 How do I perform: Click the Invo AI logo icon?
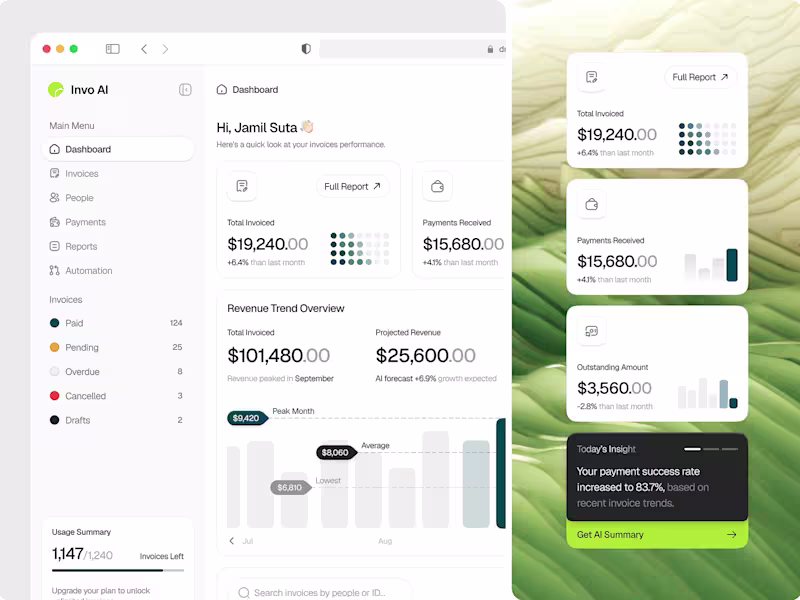click(55, 89)
